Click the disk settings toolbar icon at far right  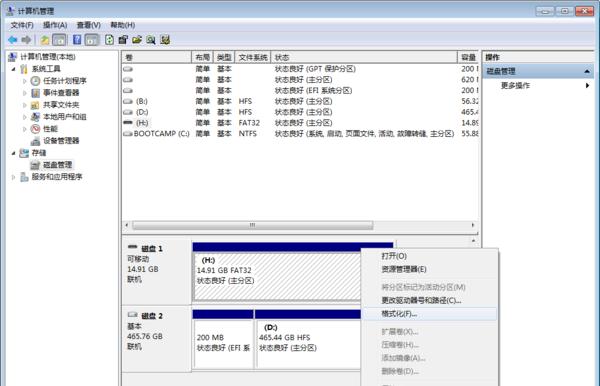165,39
